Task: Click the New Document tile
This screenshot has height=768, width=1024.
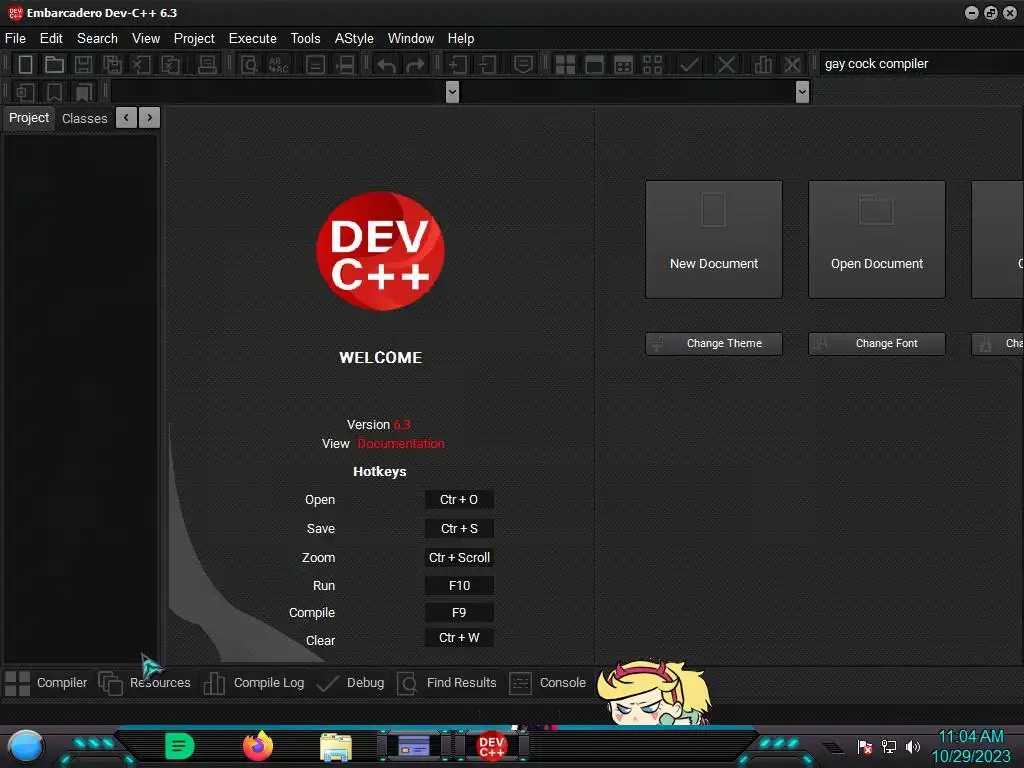Action: (x=714, y=240)
